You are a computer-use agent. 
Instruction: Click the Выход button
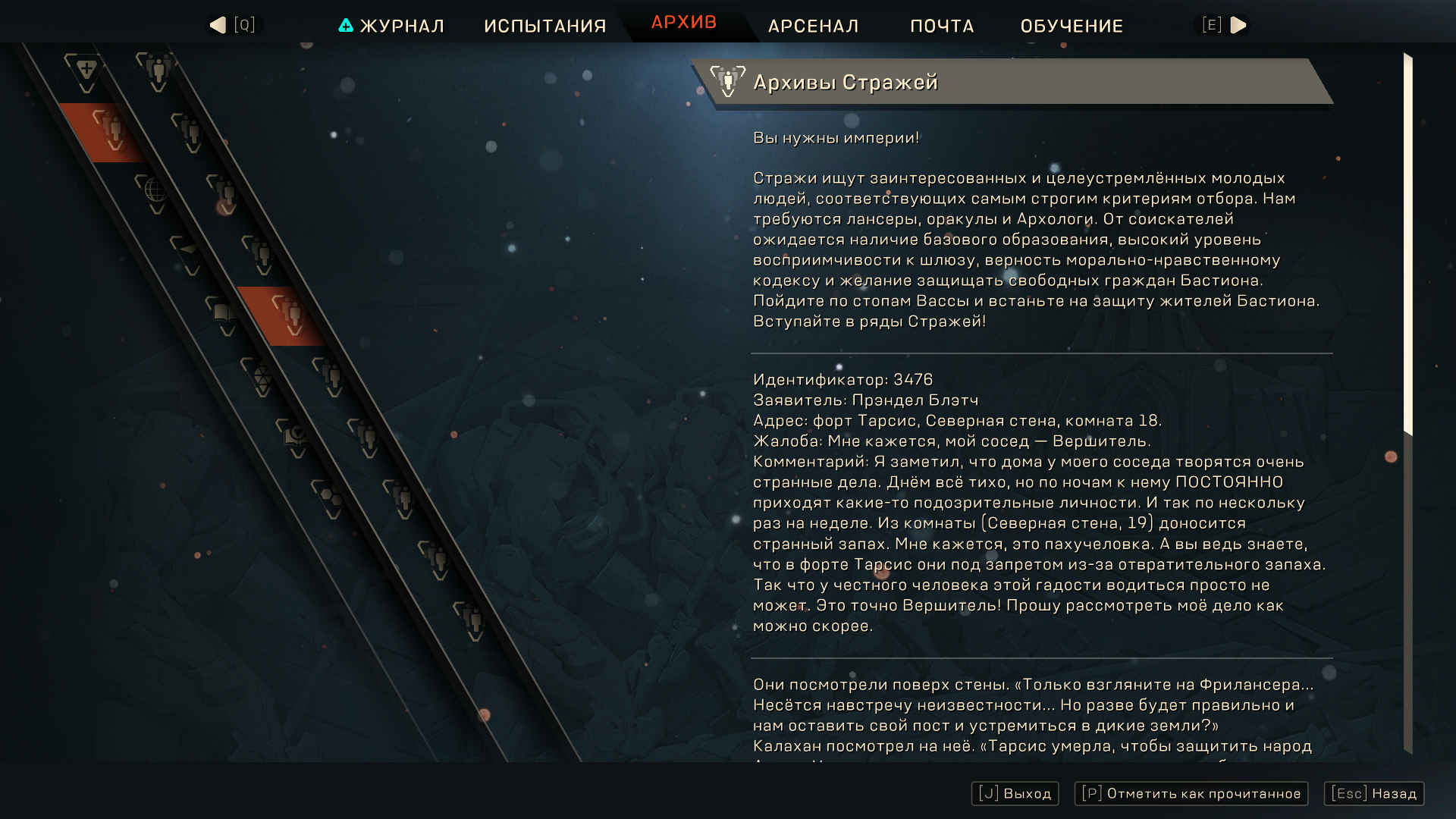(x=1015, y=793)
